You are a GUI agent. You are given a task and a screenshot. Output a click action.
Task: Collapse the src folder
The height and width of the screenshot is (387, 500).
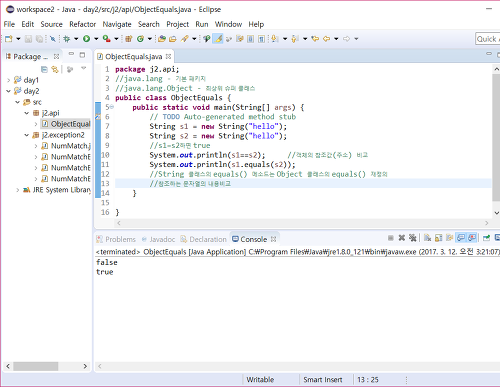click(18, 102)
